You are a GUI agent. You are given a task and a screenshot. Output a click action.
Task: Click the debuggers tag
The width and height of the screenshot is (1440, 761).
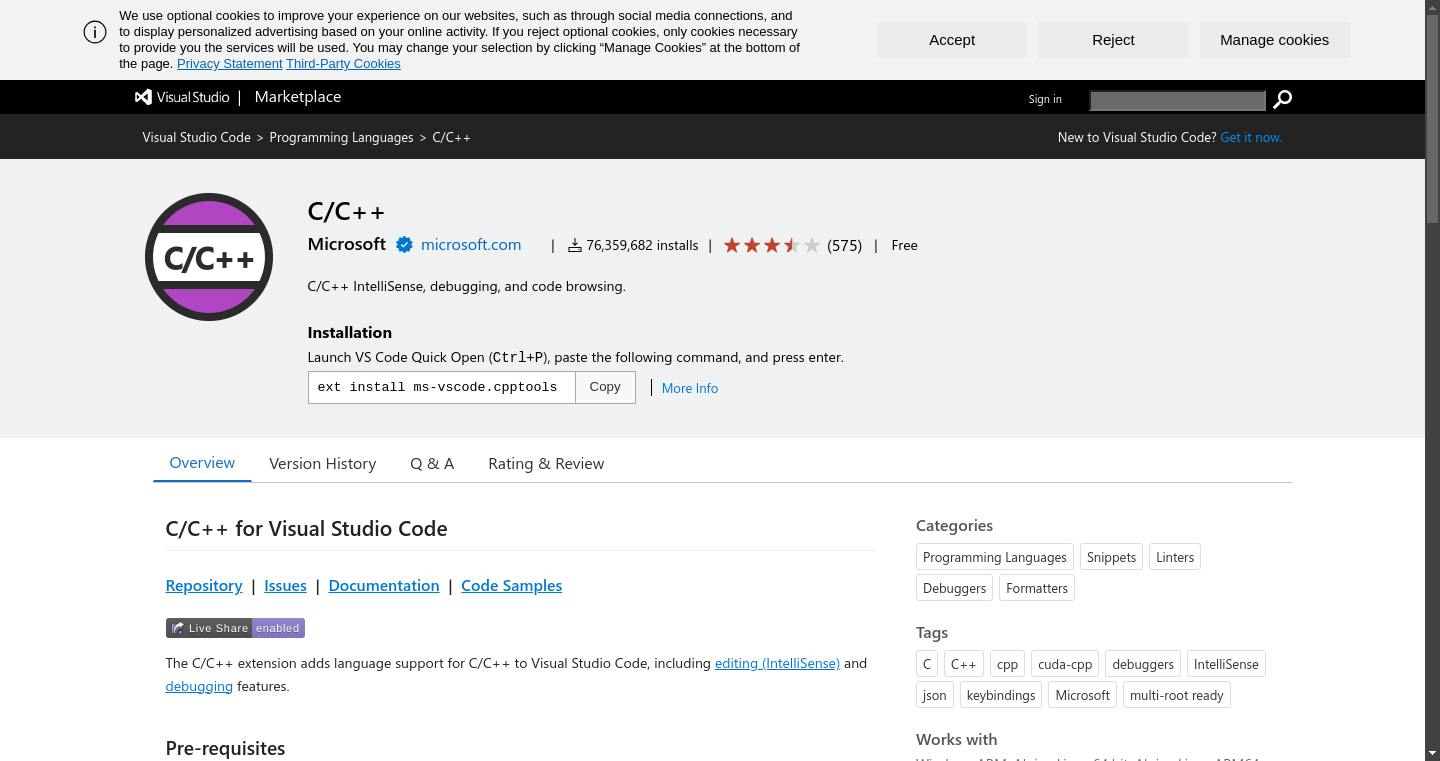[1143, 664]
